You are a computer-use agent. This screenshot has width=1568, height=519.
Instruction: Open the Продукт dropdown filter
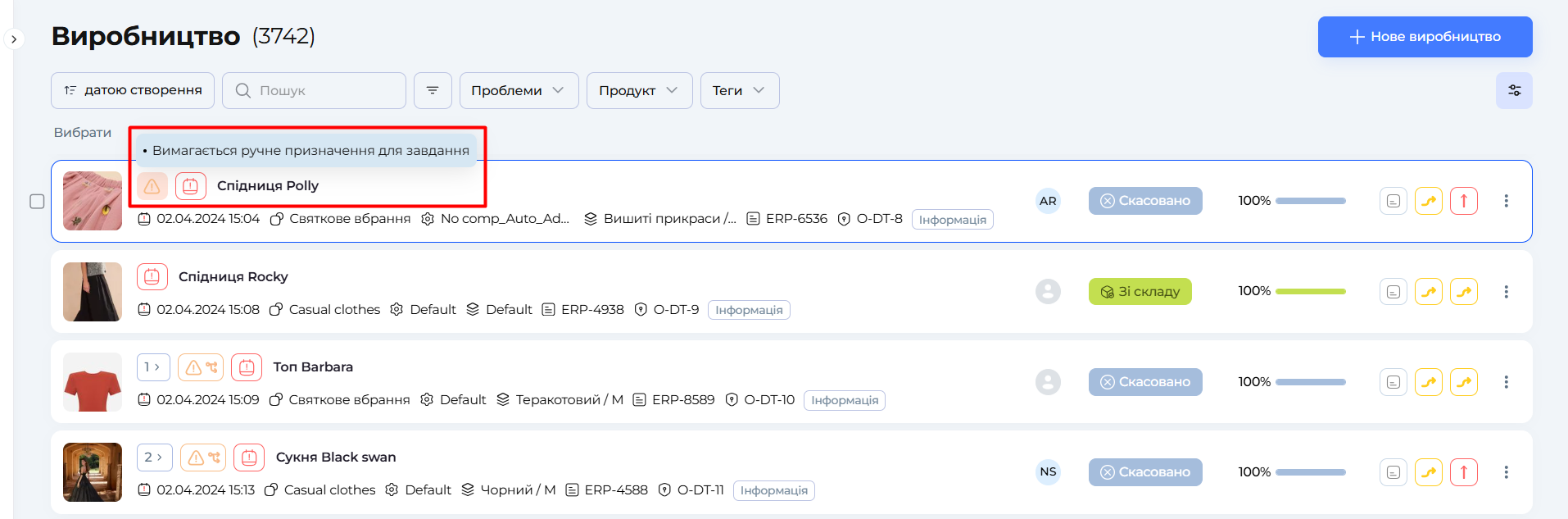click(x=639, y=90)
